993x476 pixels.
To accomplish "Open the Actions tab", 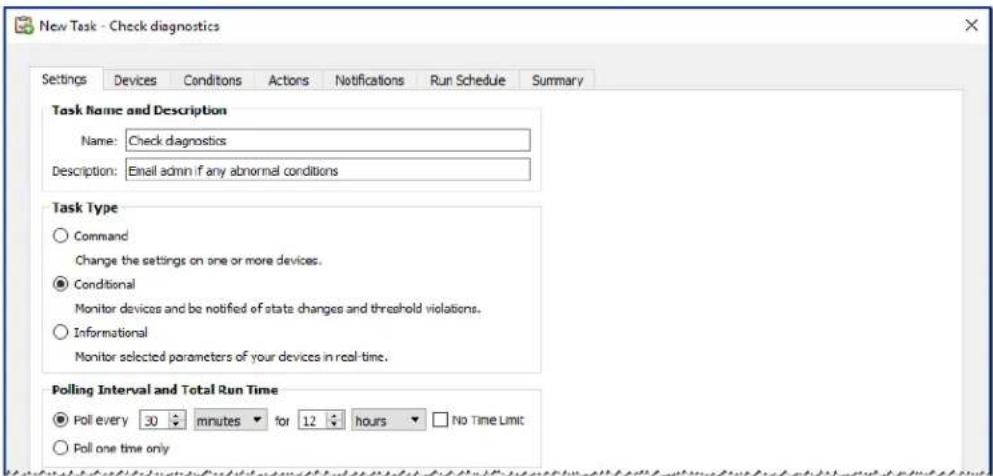I will (288, 80).
